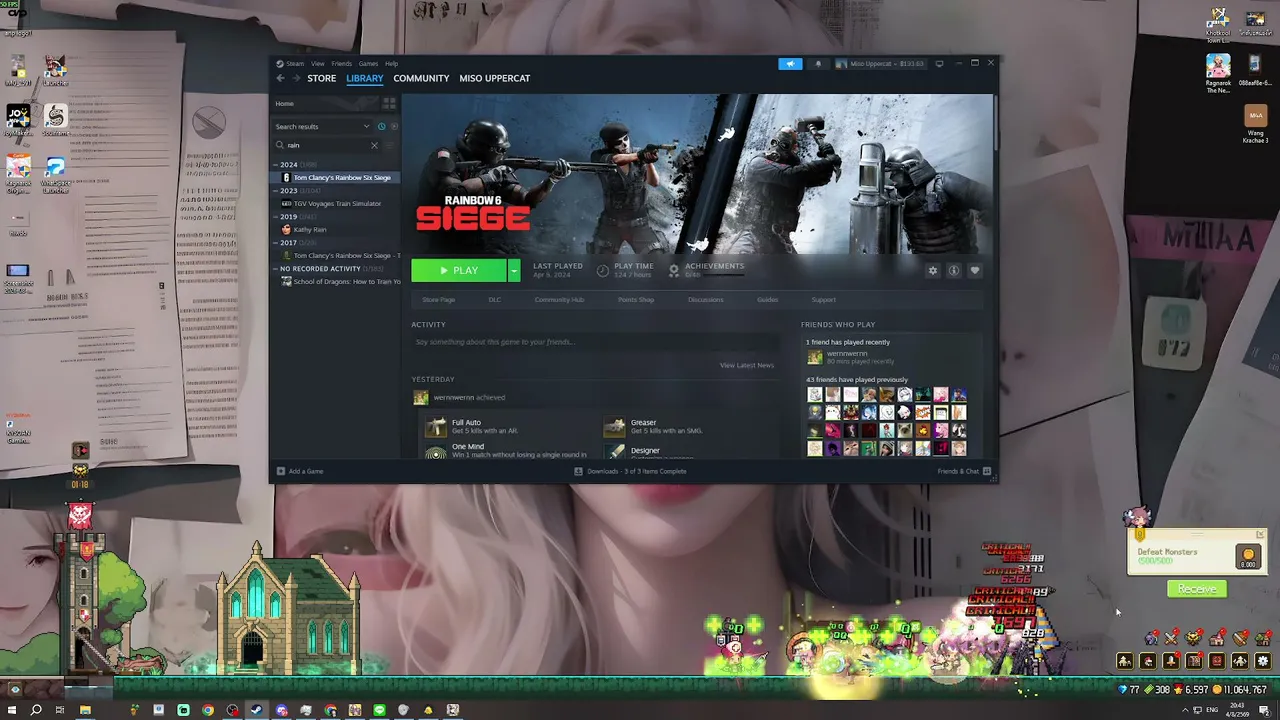The image size is (1280, 720).
Task: Open Downloads status at the bottom
Action: pos(630,471)
